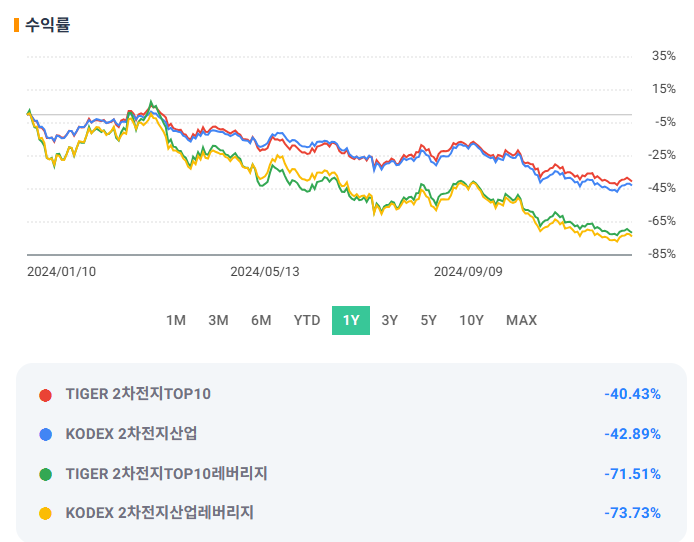Select the active 1Y tab
The height and width of the screenshot is (542, 694).
pyautogui.click(x=351, y=320)
